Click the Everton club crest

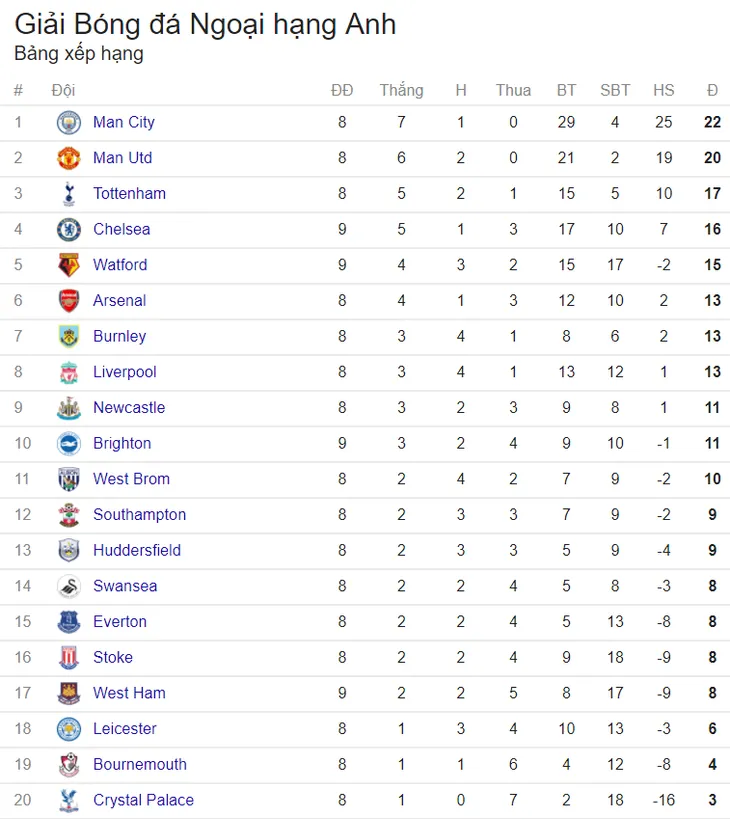[69, 622]
